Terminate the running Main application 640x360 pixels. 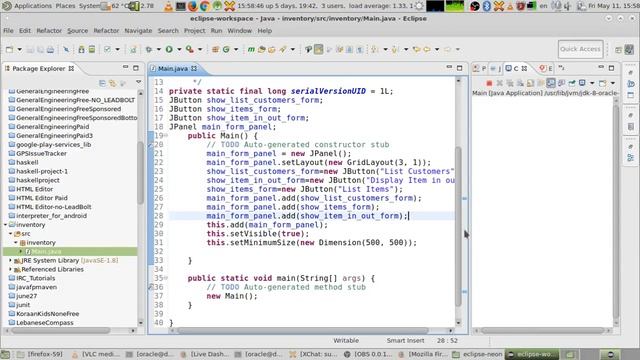(x=489, y=83)
